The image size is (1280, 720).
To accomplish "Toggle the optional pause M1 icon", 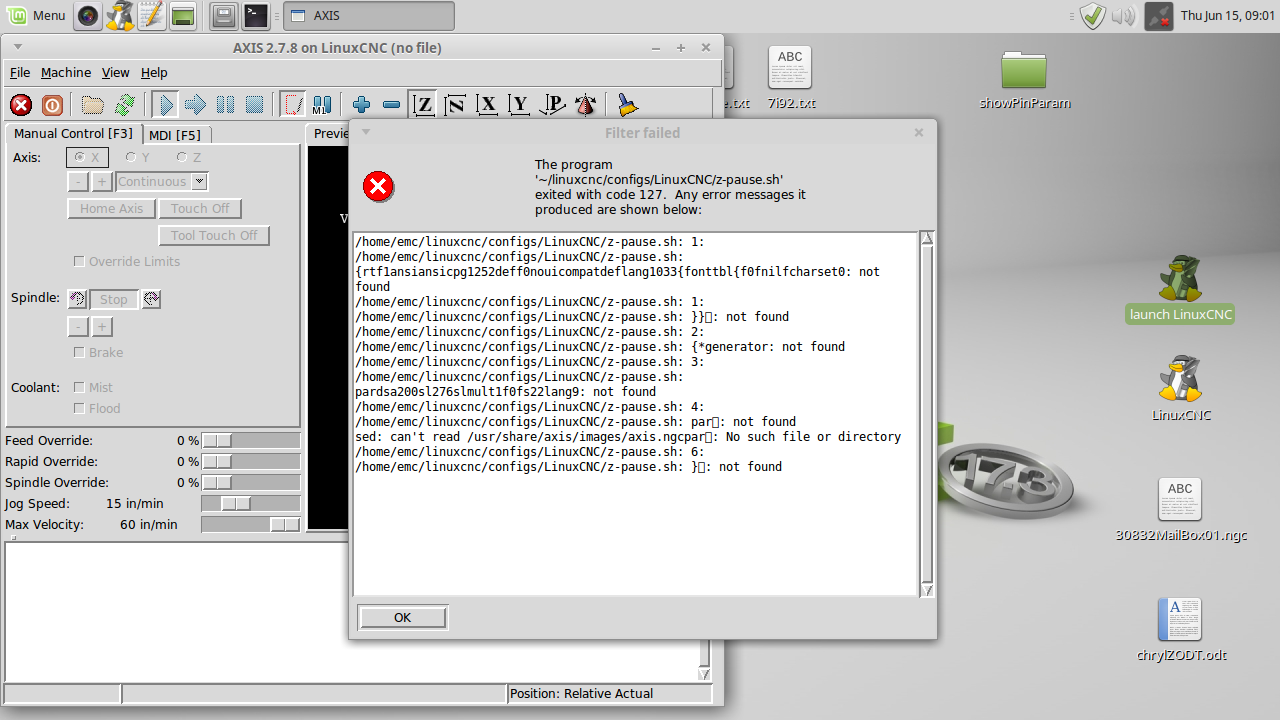I will tap(322, 104).
